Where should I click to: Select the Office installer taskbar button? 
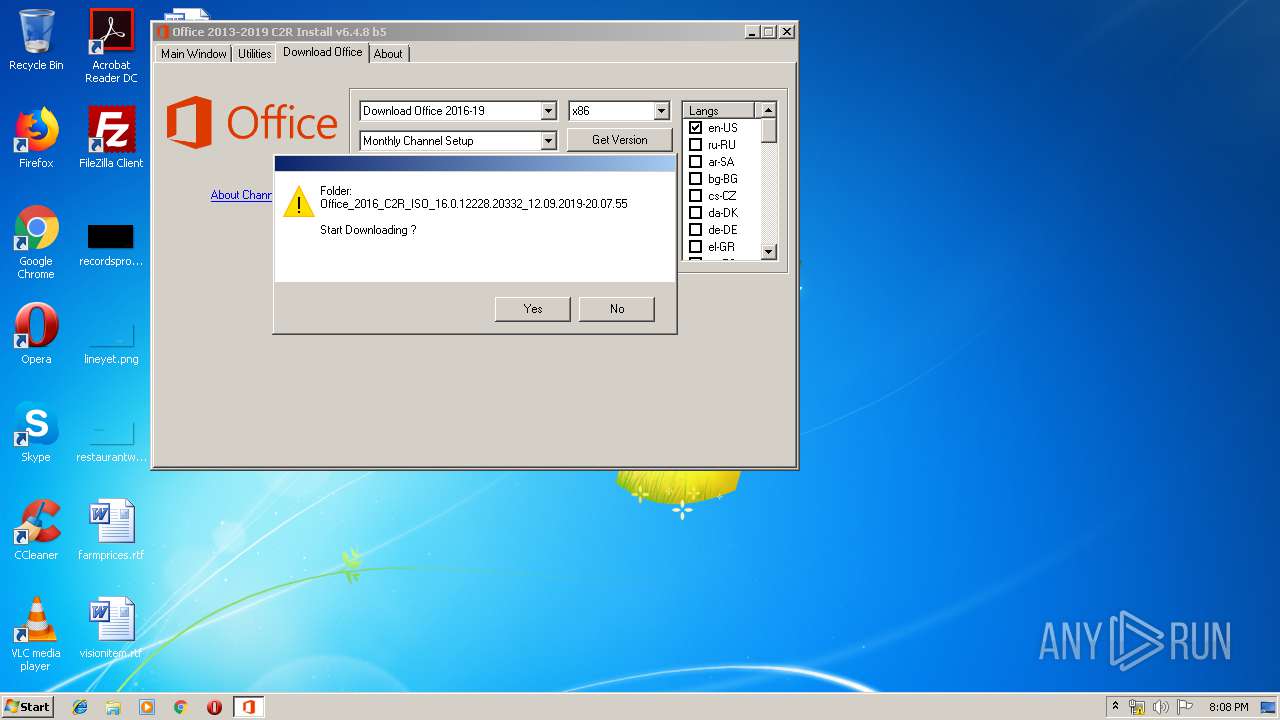pos(248,707)
